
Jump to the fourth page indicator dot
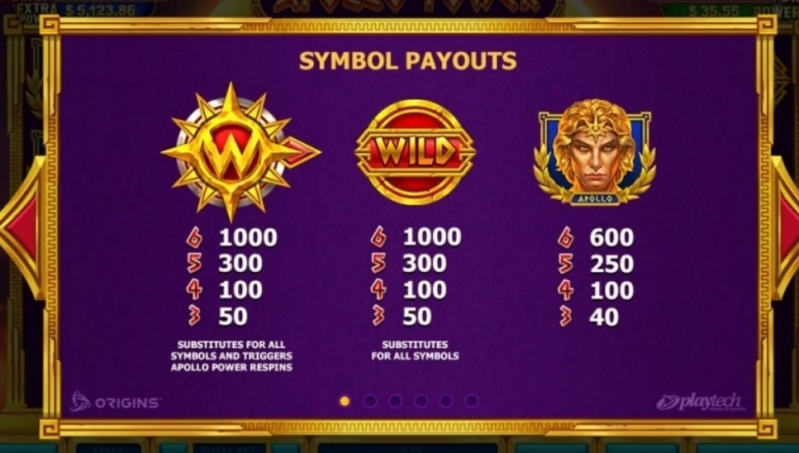[421, 401]
